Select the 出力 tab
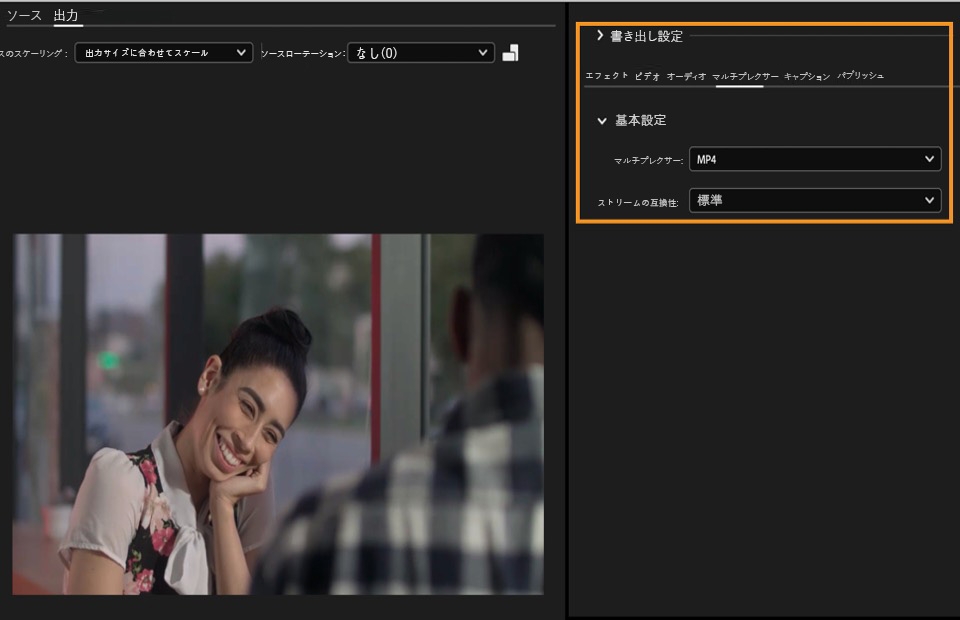The width and height of the screenshot is (960, 620). (66, 15)
